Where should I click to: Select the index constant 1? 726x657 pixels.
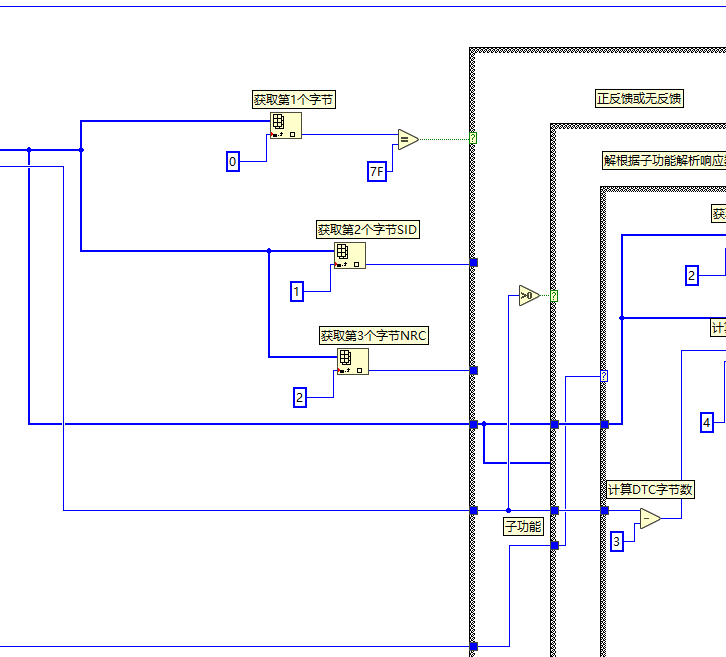coord(297,292)
